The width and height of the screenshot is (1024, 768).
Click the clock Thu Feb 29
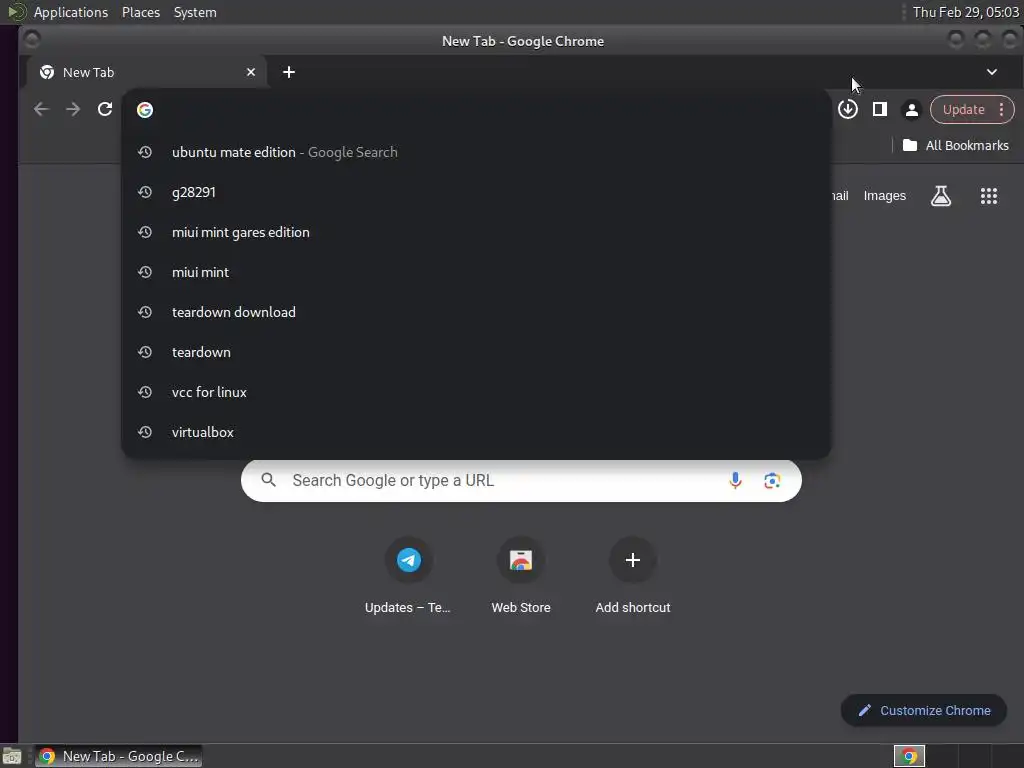965,12
